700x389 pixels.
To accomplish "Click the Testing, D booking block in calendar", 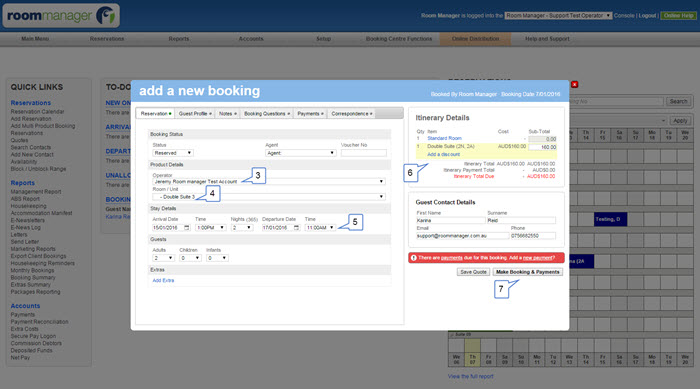I will point(610,219).
